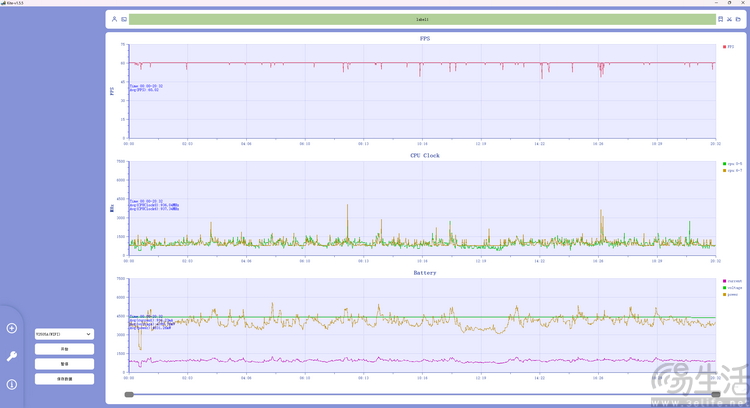The image size is (750, 408).
Task: Open the V2505A(WIFI) device dropdown
Action: pyautogui.click(x=64, y=334)
